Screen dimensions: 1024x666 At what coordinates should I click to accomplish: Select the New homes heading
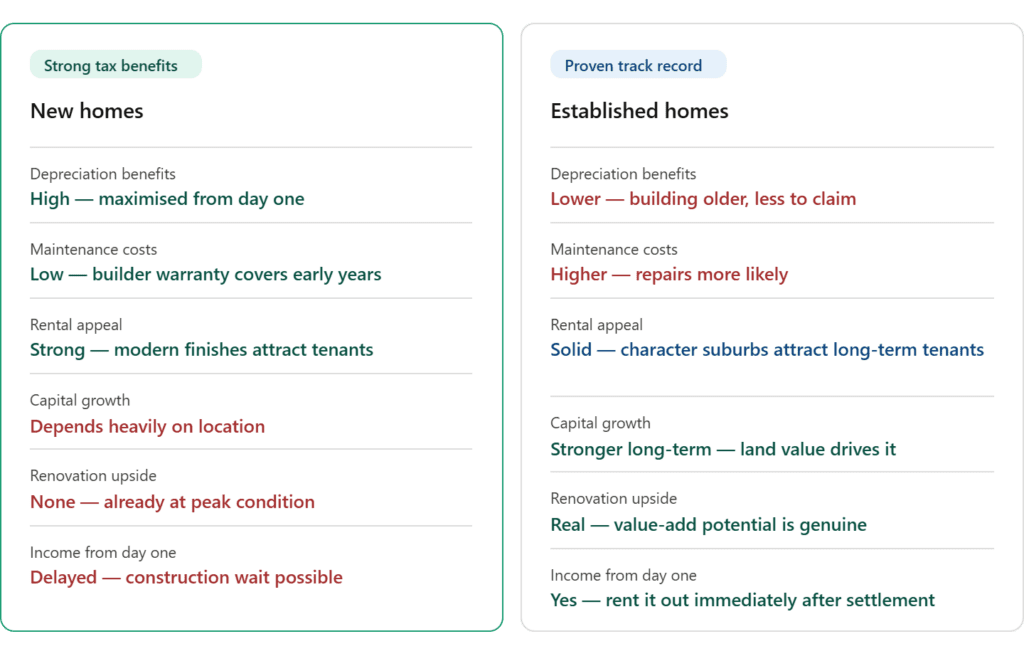tap(87, 111)
